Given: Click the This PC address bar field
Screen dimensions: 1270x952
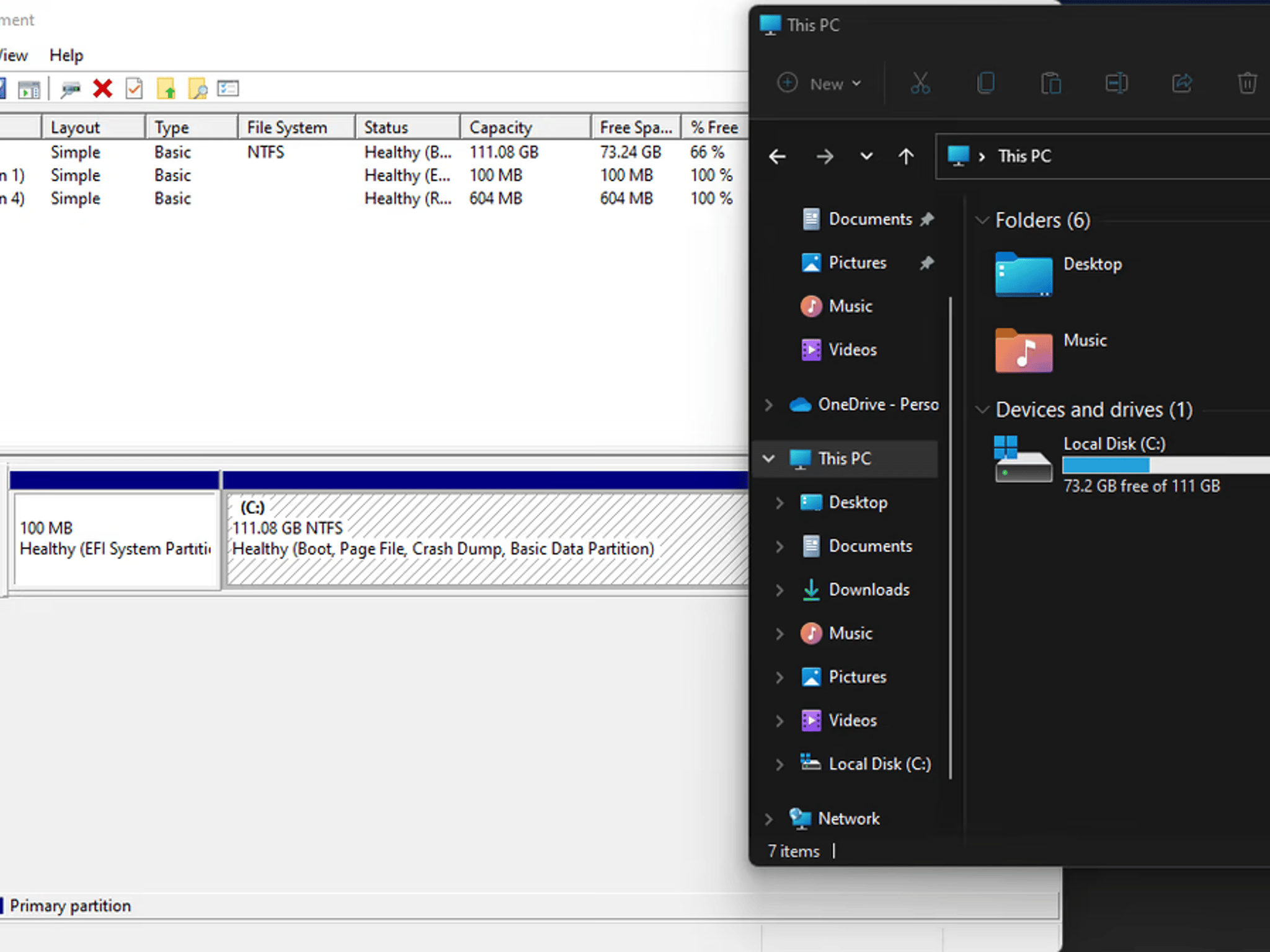Looking at the screenshot, I should (1103, 157).
